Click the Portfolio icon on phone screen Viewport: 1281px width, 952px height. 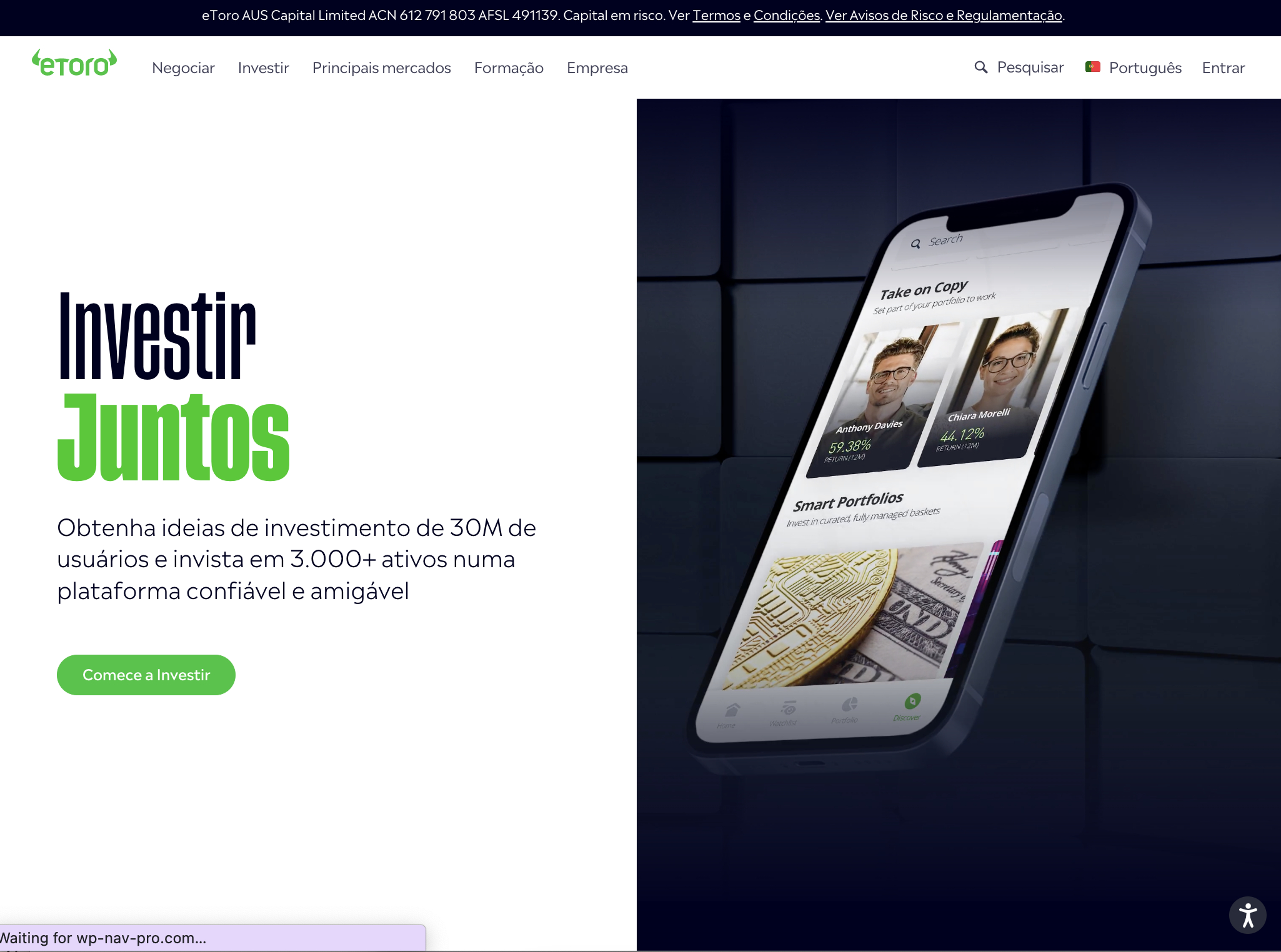tap(849, 705)
